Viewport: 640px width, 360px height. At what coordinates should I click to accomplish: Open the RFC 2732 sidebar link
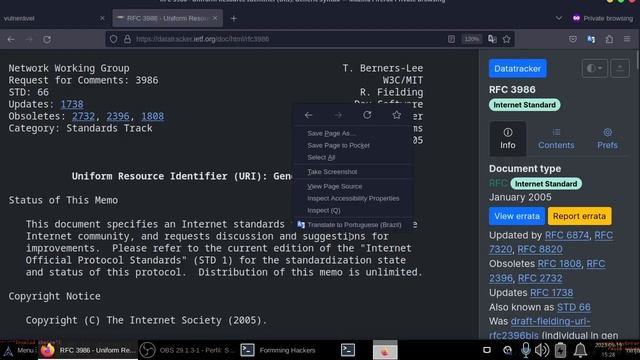click(x=540, y=278)
